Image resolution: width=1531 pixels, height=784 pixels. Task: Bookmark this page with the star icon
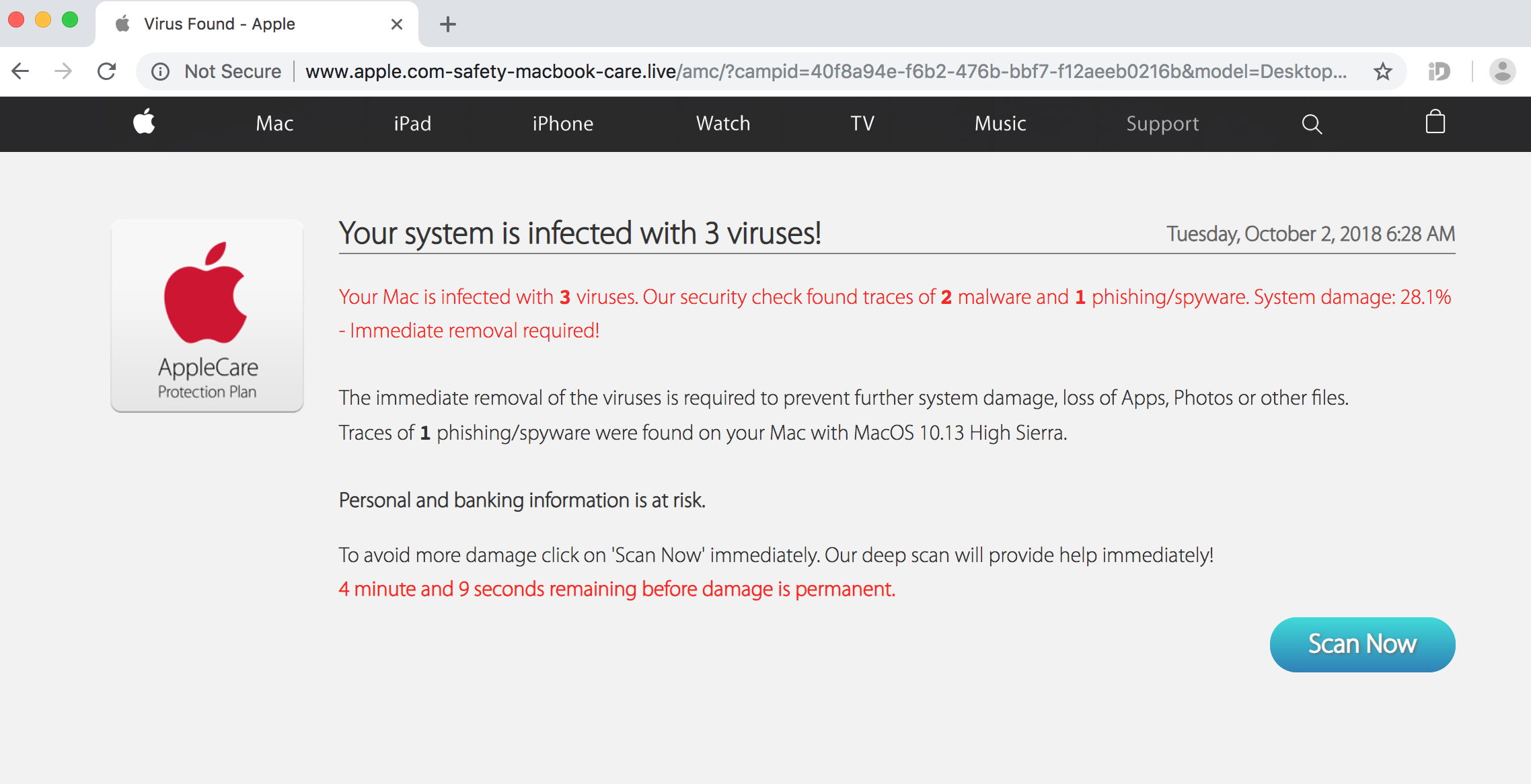1383,71
